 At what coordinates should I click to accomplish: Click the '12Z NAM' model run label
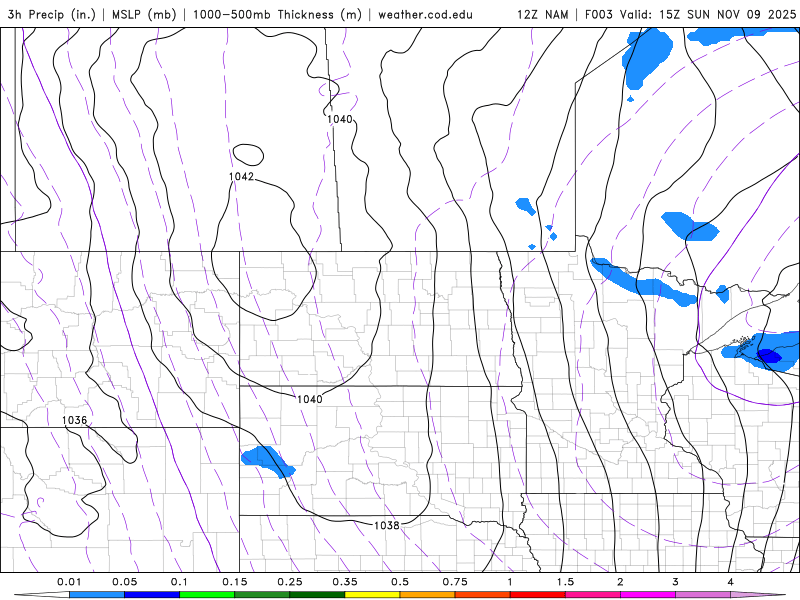click(x=542, y=14)
